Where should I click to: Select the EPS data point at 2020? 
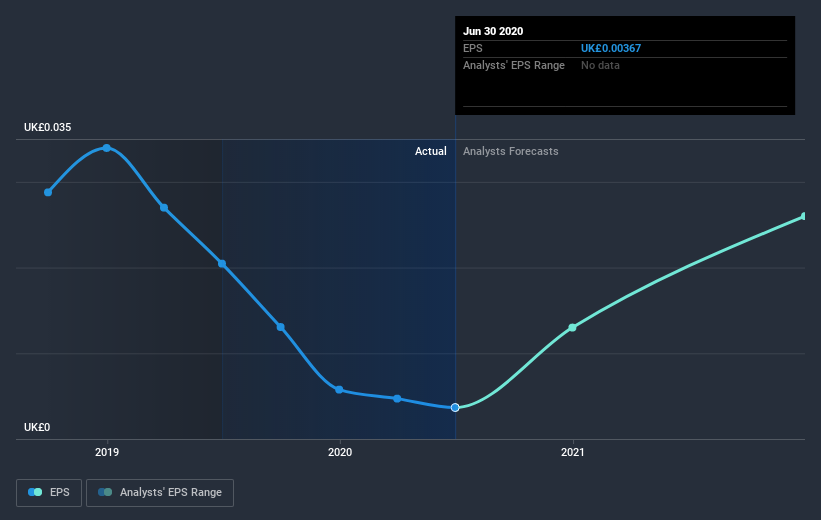[339, 390]
